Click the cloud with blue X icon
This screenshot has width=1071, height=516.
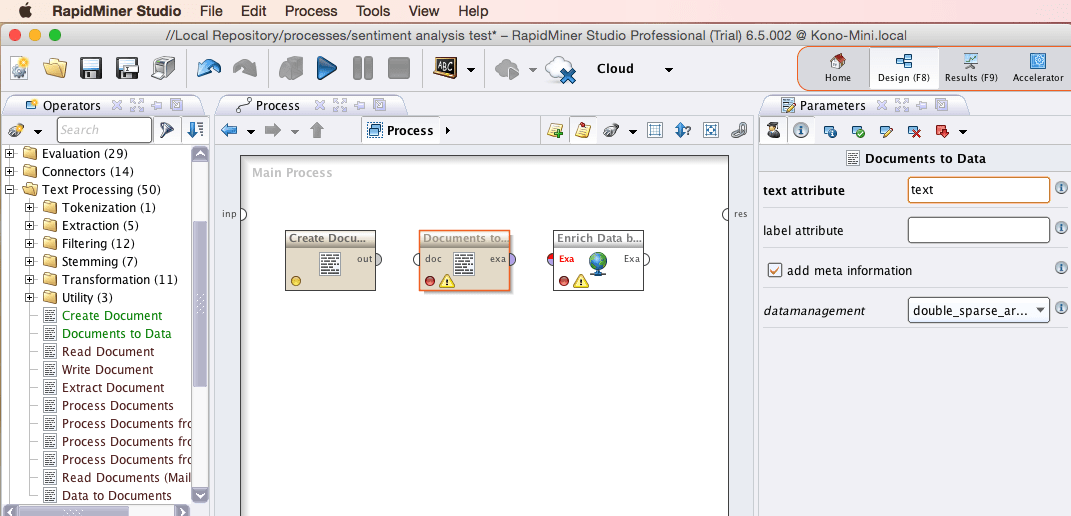pyautogui.click(x=561, y=69)
